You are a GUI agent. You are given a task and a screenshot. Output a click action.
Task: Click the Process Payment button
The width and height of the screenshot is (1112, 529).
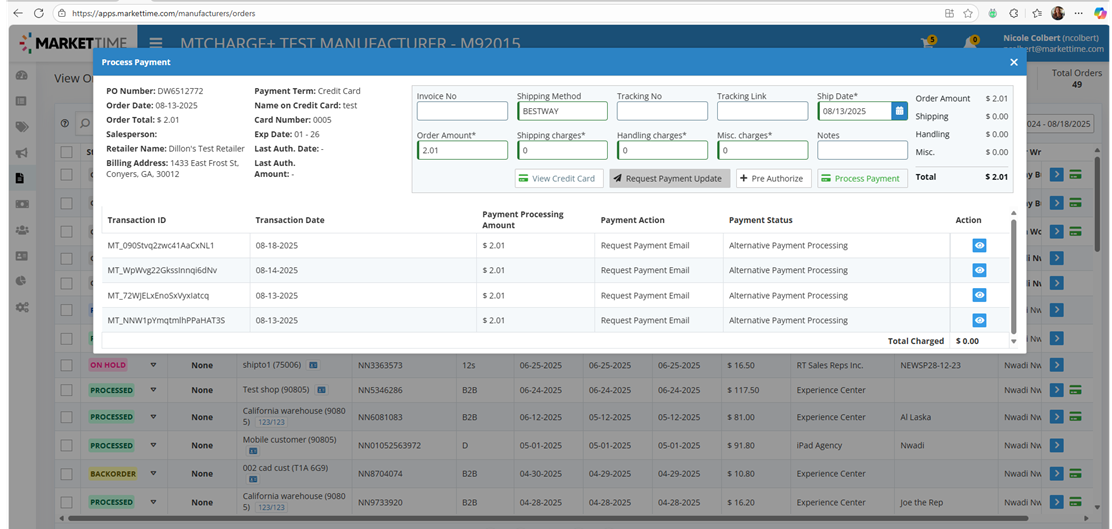(862, 179)
